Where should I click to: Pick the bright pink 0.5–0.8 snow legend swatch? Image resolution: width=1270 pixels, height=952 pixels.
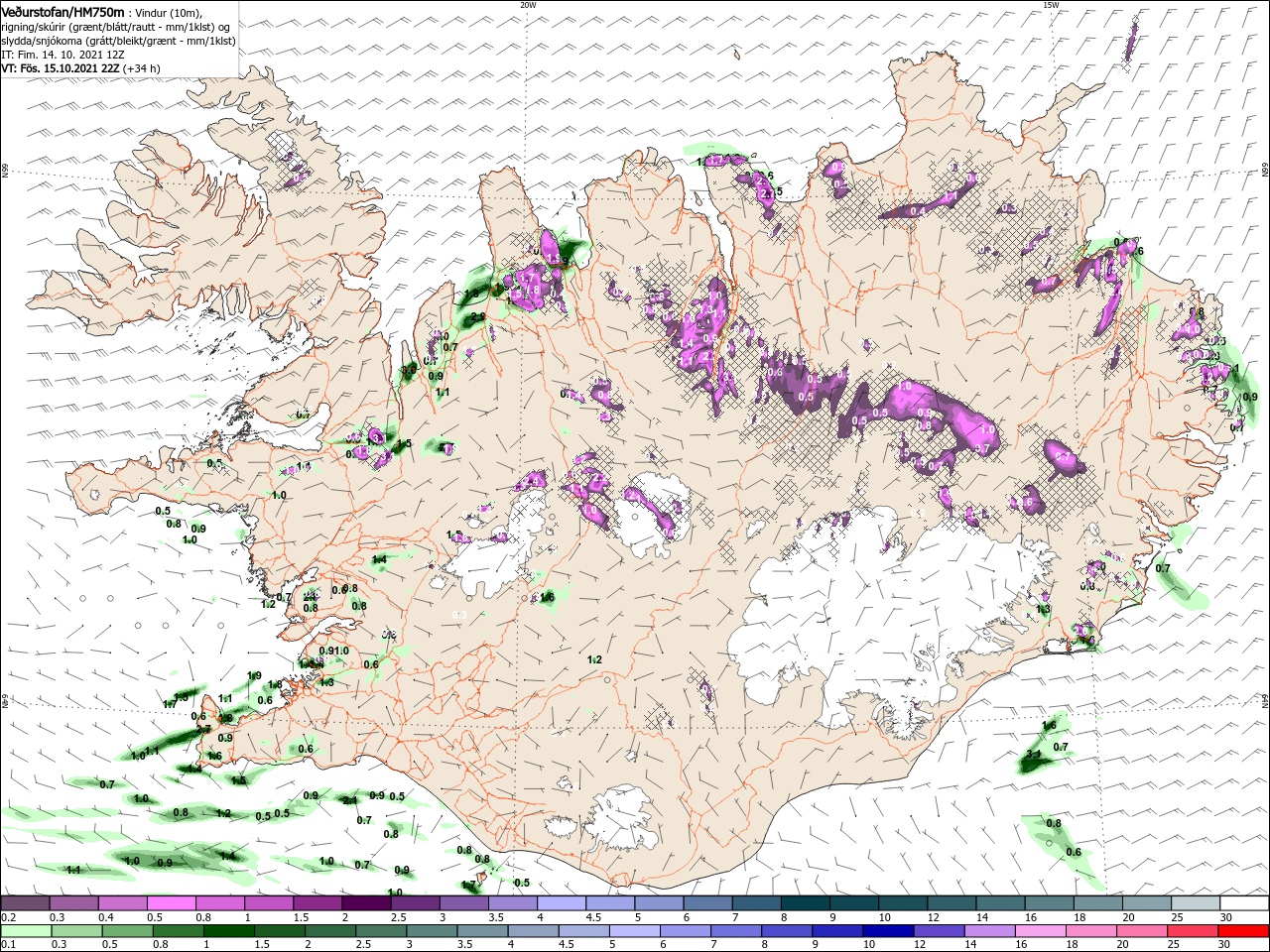coord(171,903)
